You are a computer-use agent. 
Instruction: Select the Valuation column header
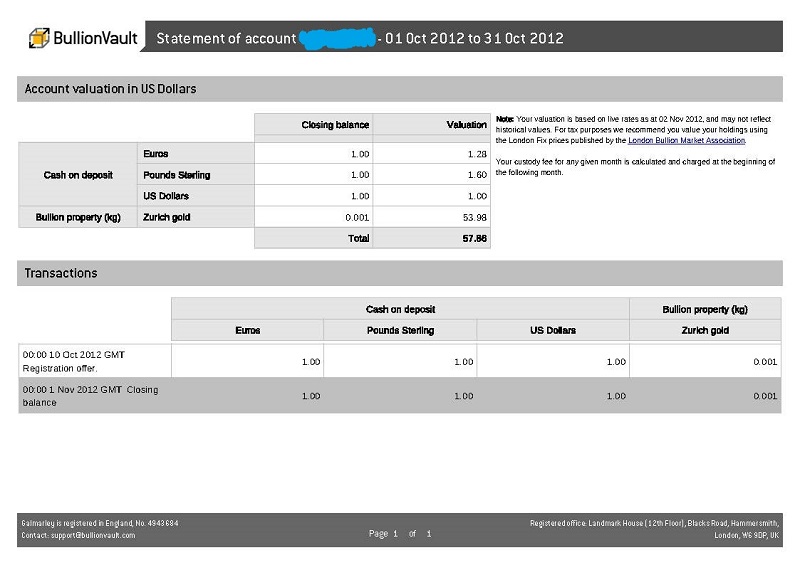pos(466,125)
